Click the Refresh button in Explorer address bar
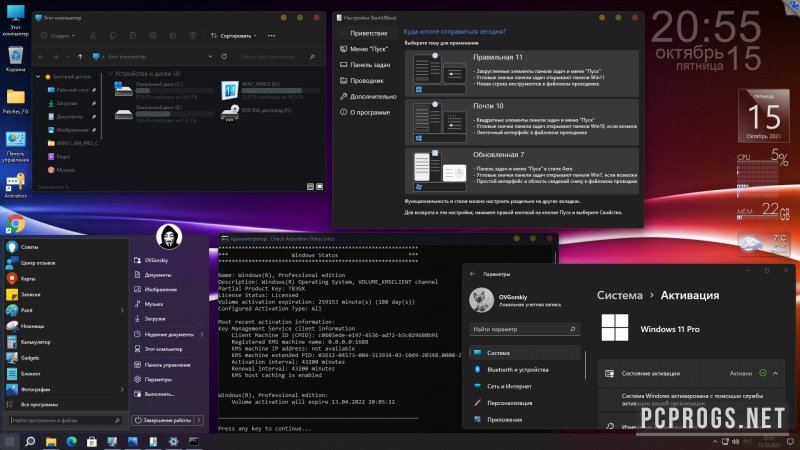 224,57
